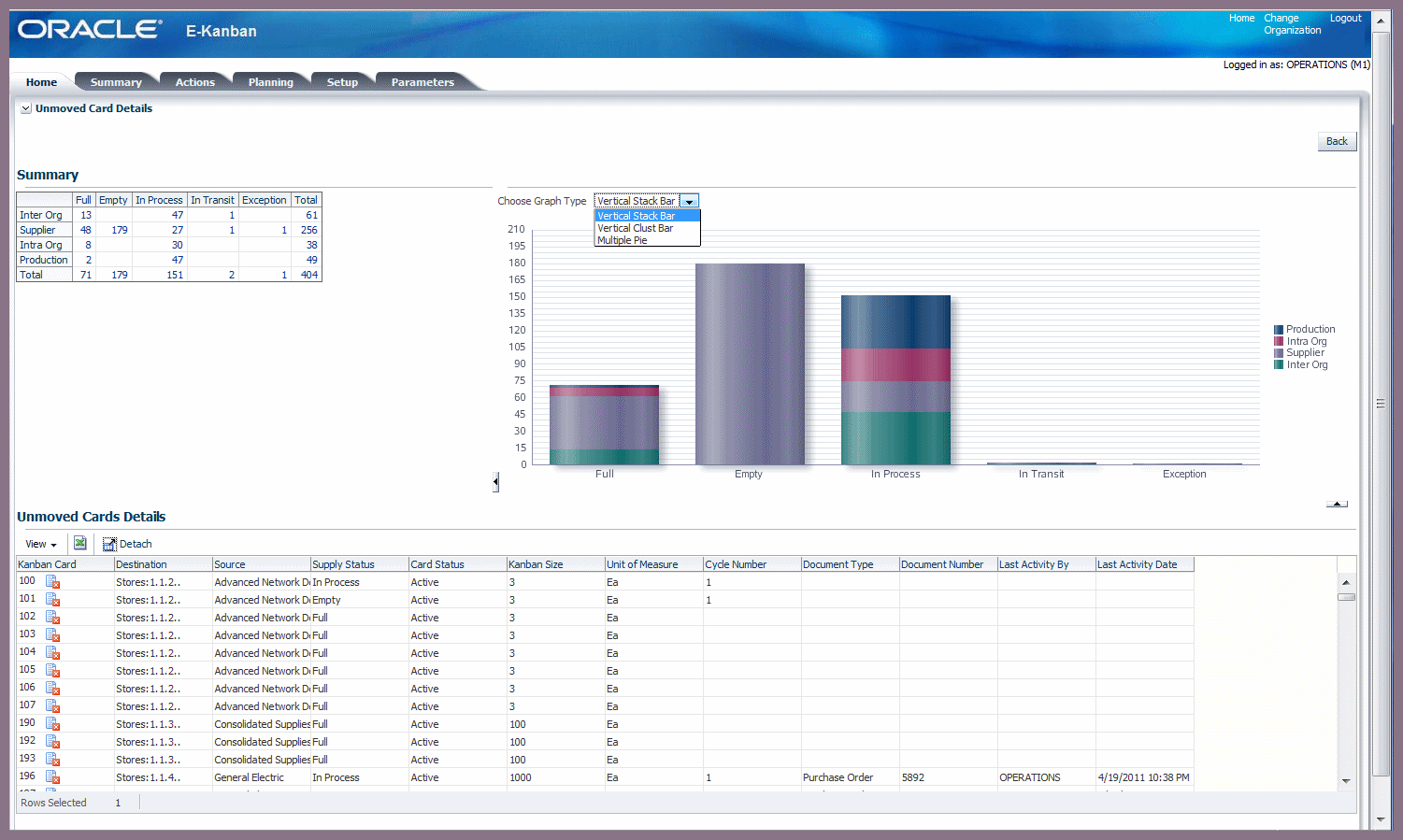Sort by Card Status column header
This screenshot has height=840, width=1403.
pyautogui.click(x=458, y=564)
